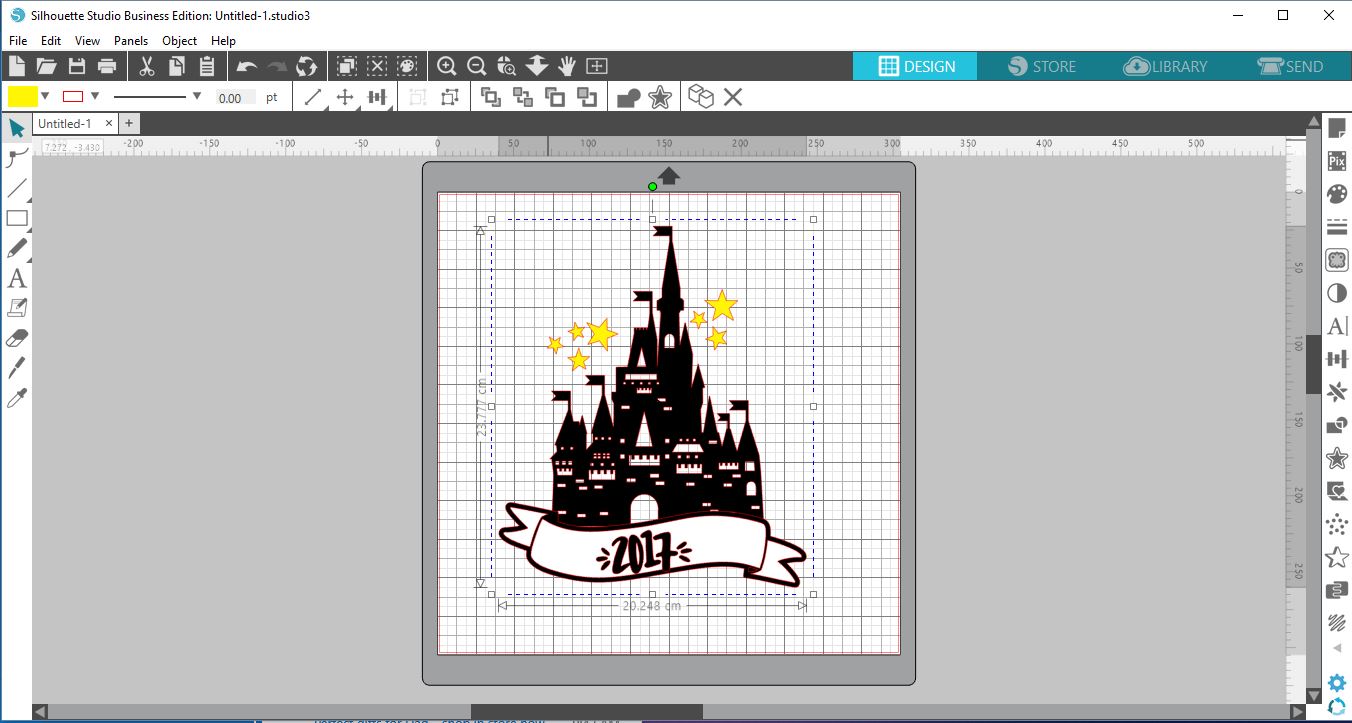Copy the selection using the Copy icon

(177, 66)
